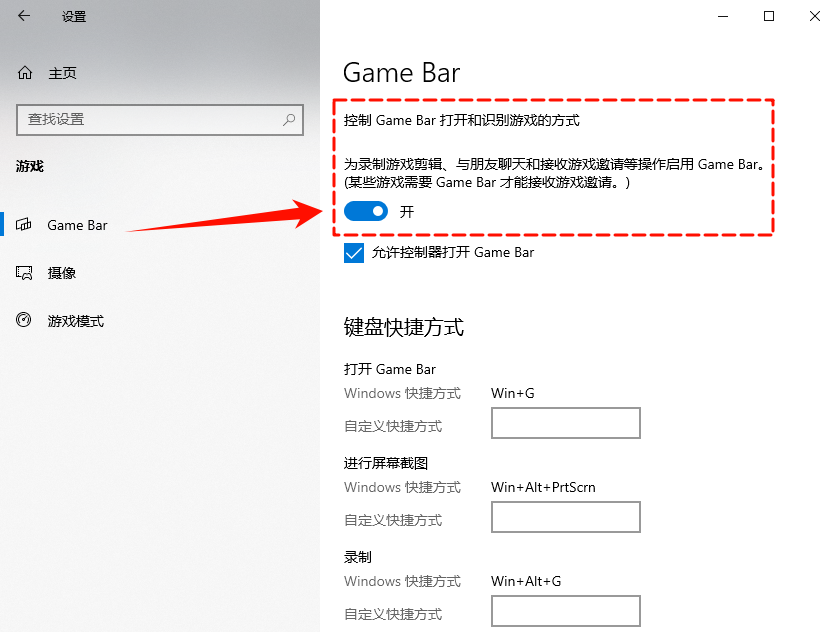Viewport: 838px width, 632px height.
Task: Click the 录制 label
Action: (358, 557)
